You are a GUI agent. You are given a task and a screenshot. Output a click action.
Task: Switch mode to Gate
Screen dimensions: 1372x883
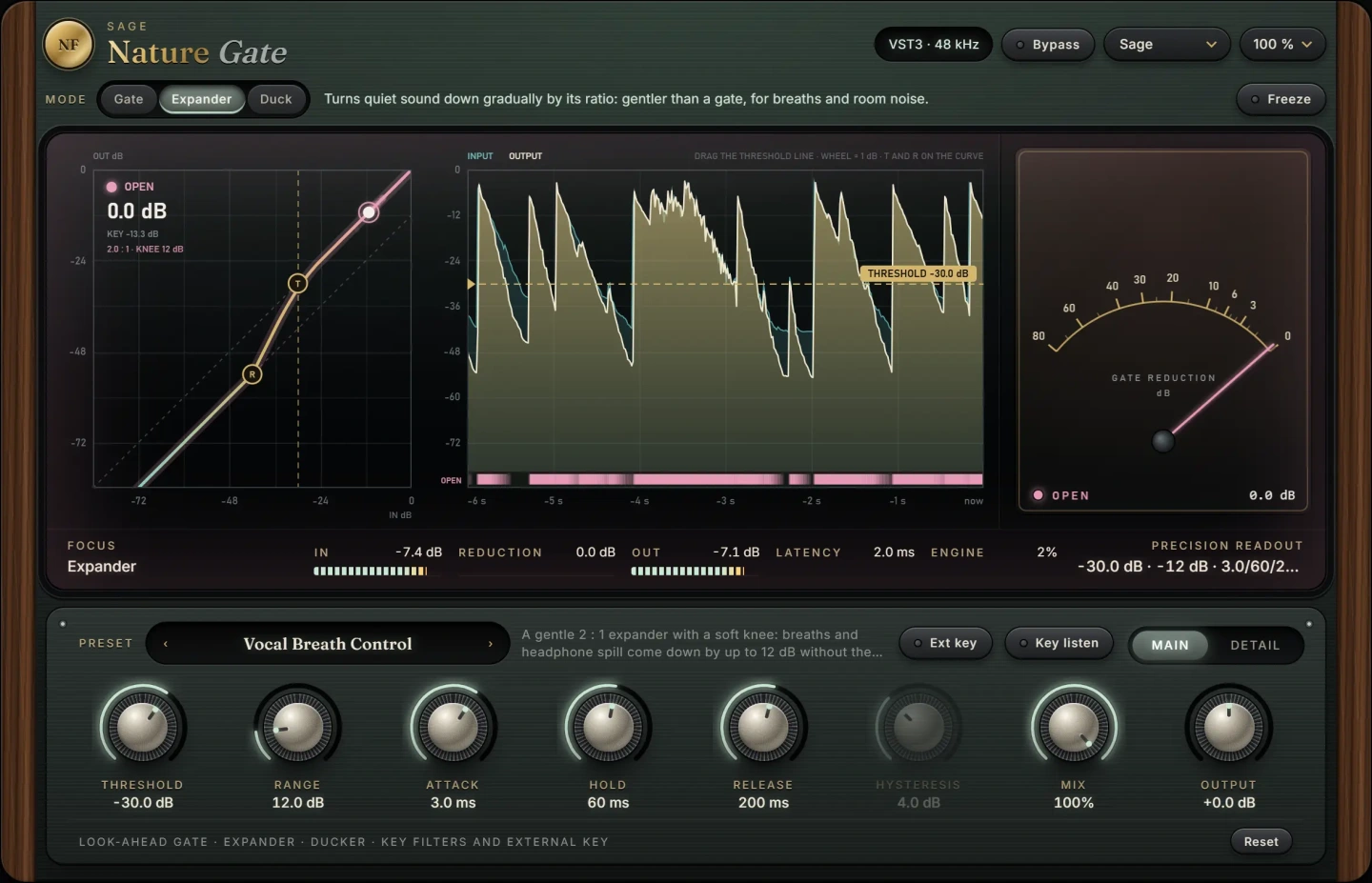click(x=129, y=99)
